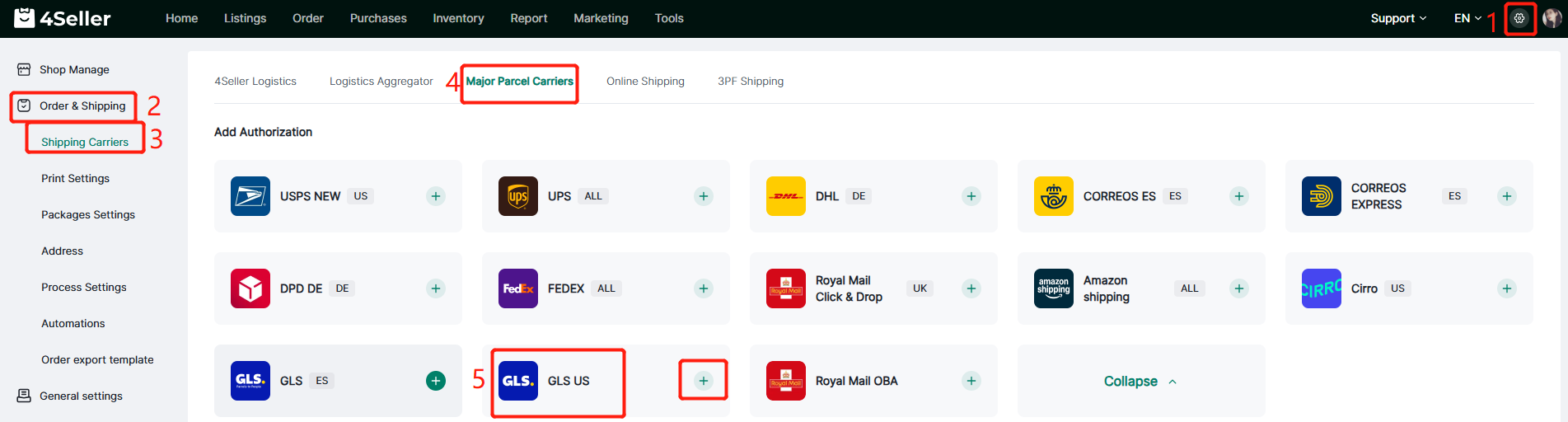Open Process Settings in sidebar

84,287
